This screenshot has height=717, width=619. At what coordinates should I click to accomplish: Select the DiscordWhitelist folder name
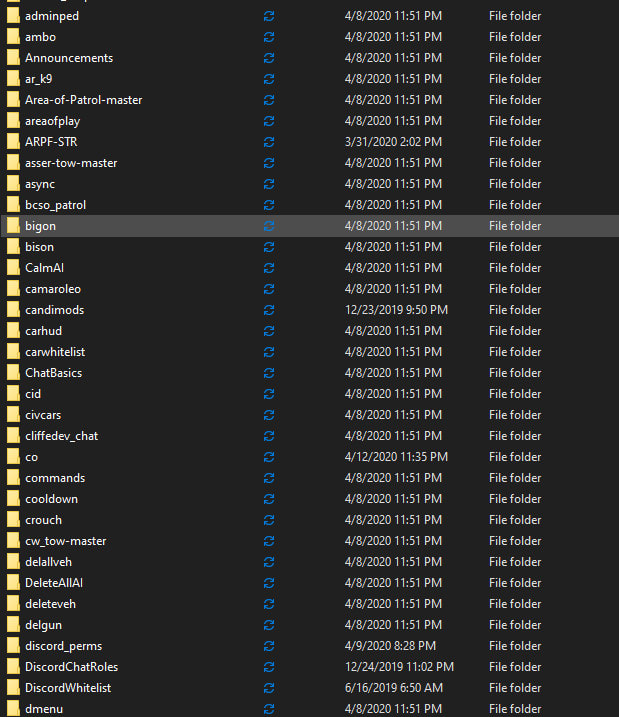coord(68,689)
